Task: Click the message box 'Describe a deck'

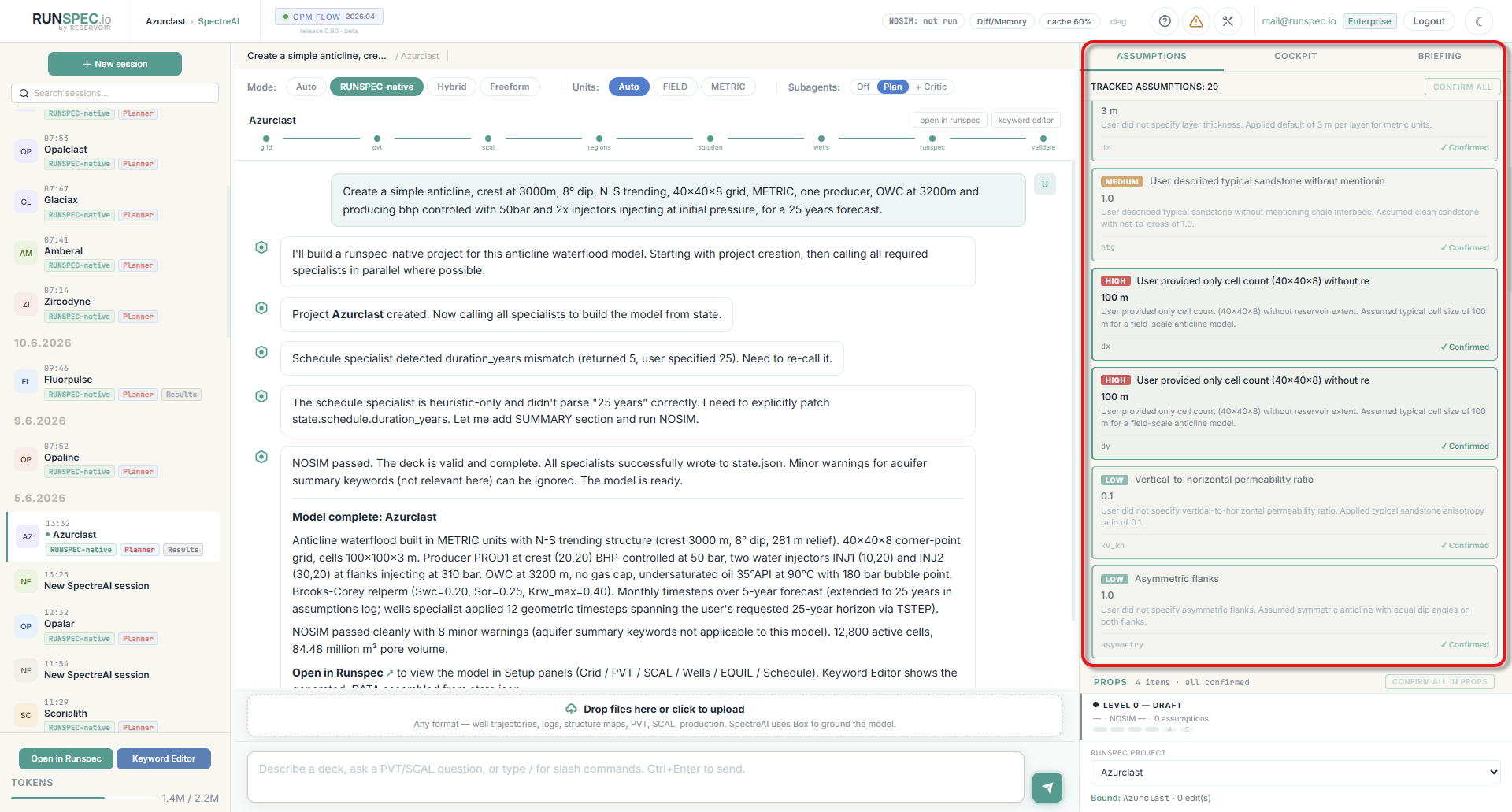Action: click(636, 777)
